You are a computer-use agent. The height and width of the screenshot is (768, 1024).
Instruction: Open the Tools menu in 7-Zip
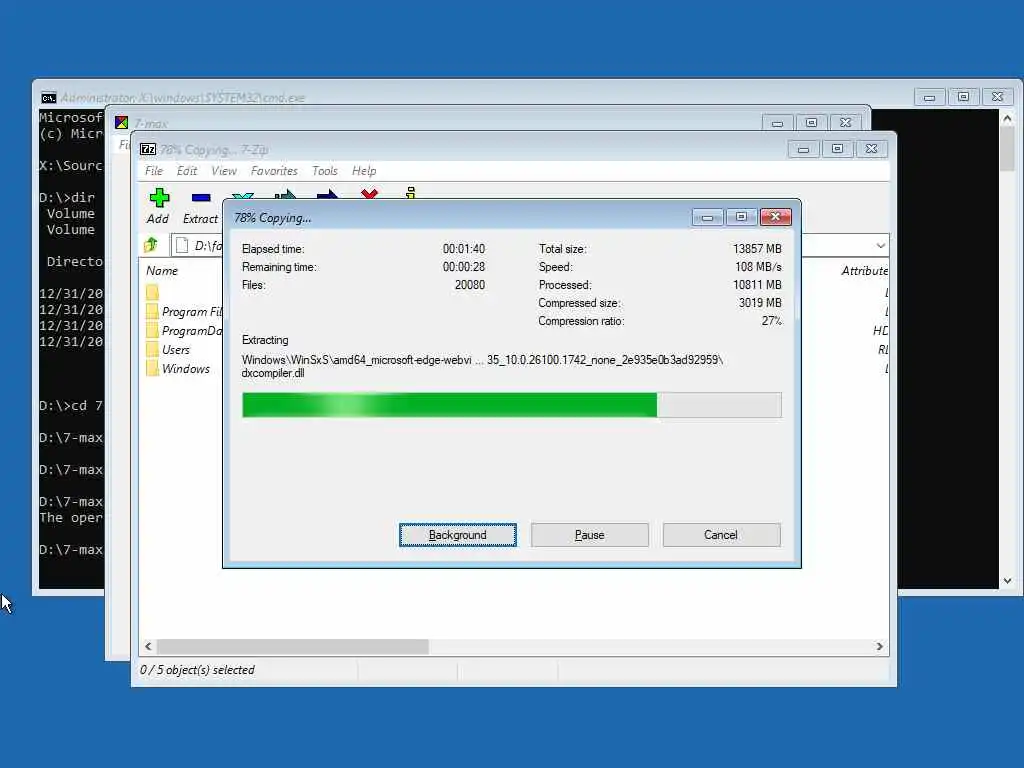(325, 171)
